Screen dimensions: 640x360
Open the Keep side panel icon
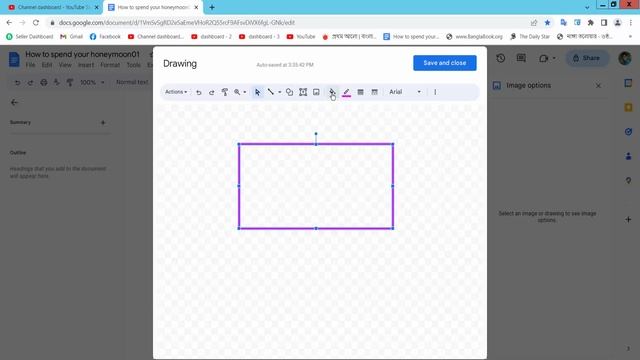click(628, 107)
